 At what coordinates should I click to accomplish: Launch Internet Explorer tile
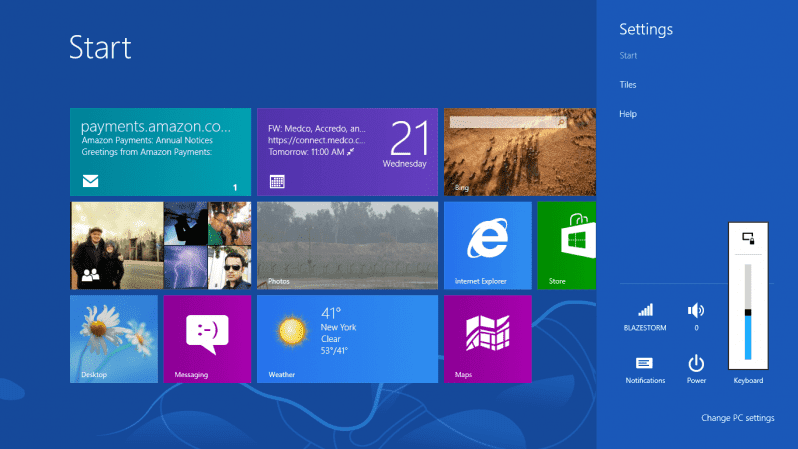click(488, 245)
